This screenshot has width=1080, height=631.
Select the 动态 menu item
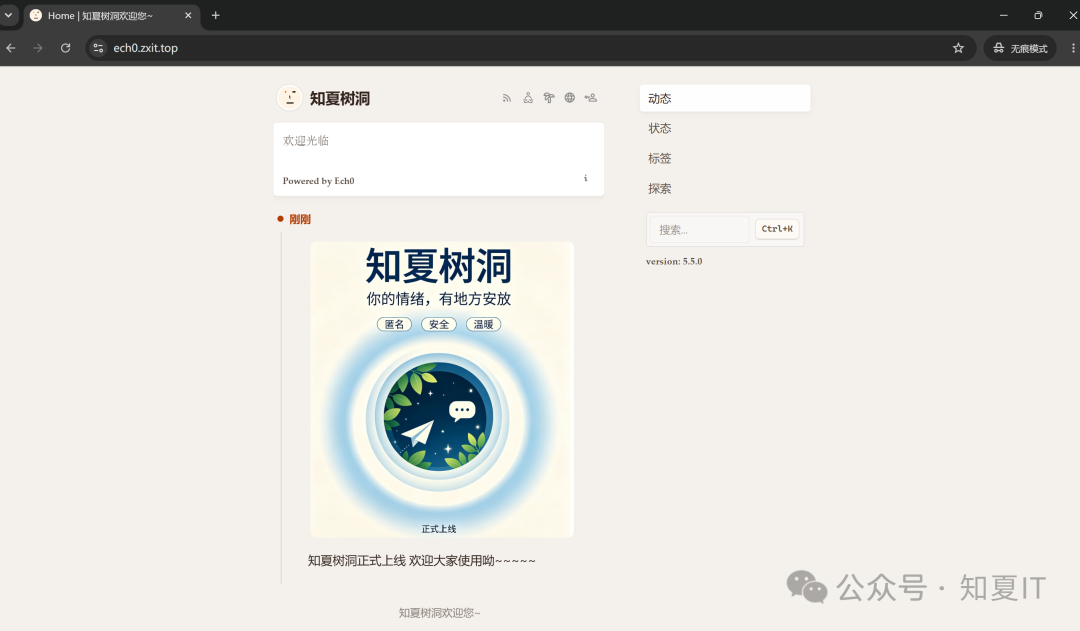725,99
